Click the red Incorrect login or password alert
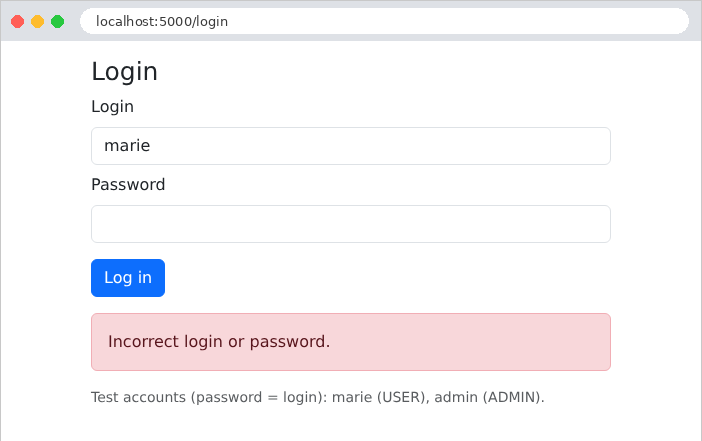 tap(351, 342)
